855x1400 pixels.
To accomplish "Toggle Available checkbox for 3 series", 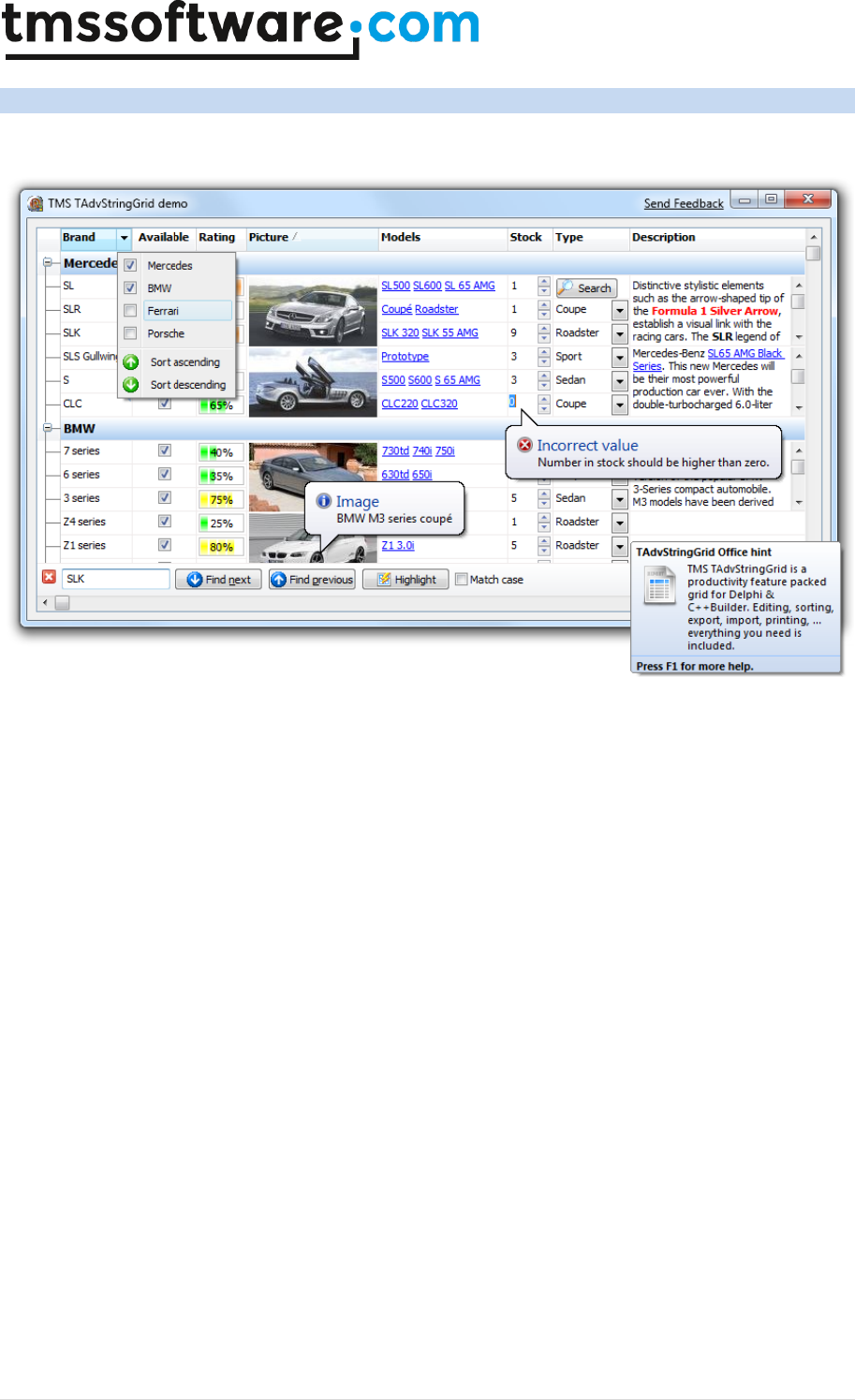I will click(x=165, y=497).
